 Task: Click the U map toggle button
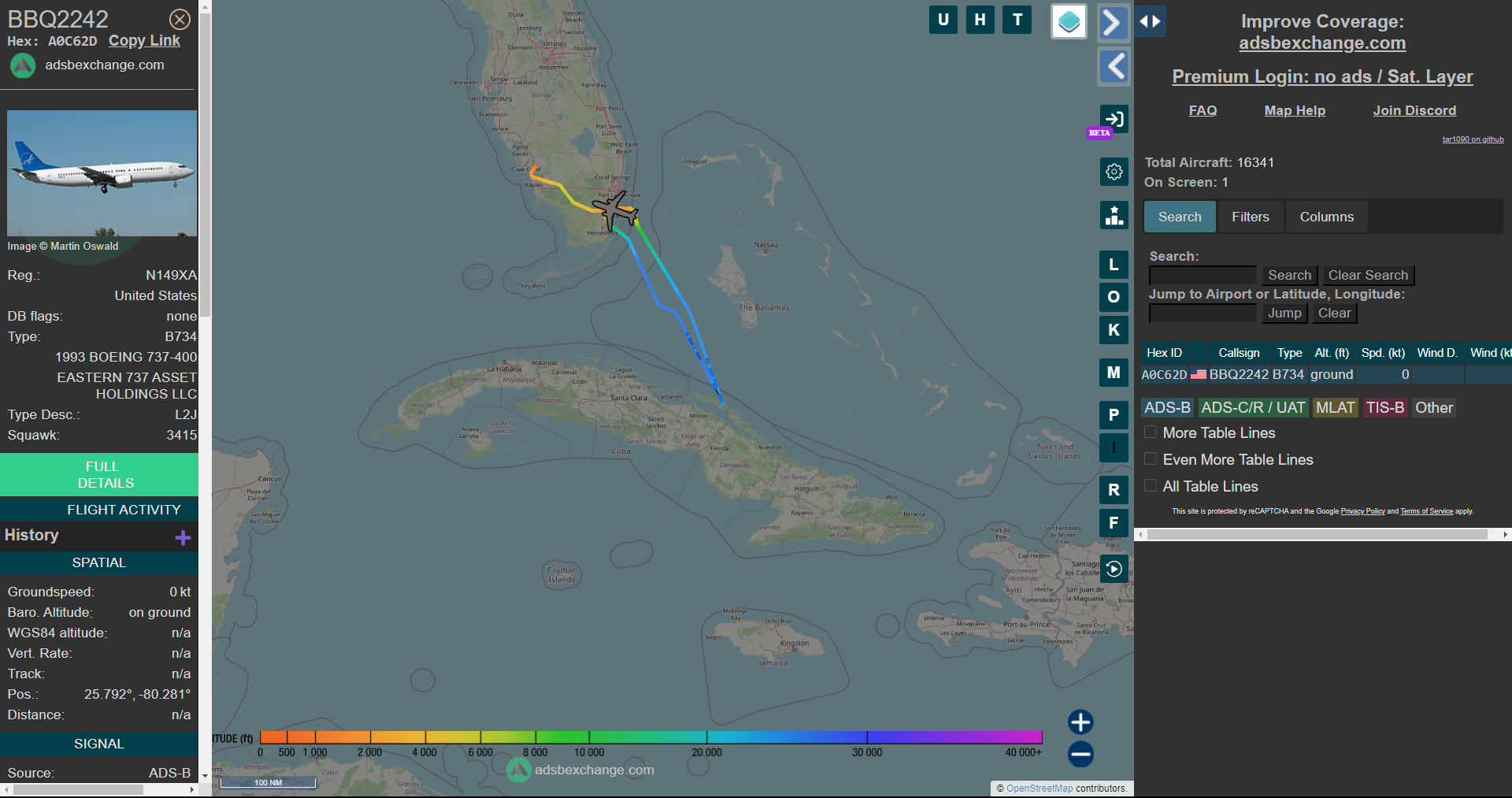coord(943,20)
